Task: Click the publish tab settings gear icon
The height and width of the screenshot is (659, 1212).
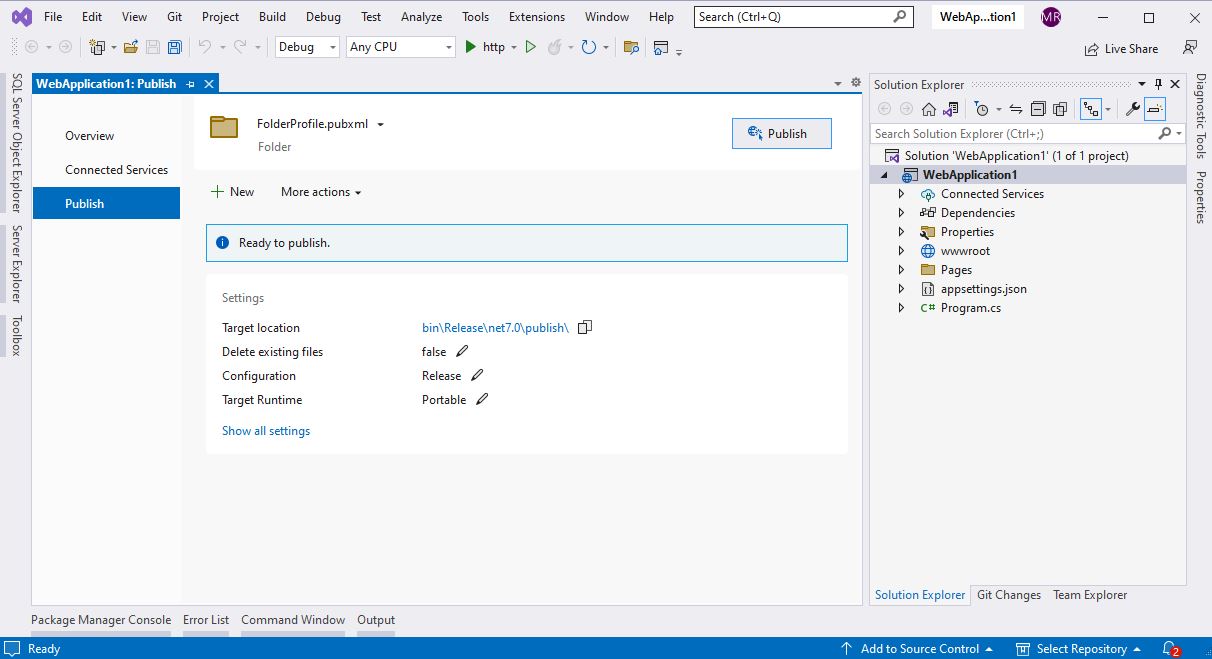Action: (855, 83)
